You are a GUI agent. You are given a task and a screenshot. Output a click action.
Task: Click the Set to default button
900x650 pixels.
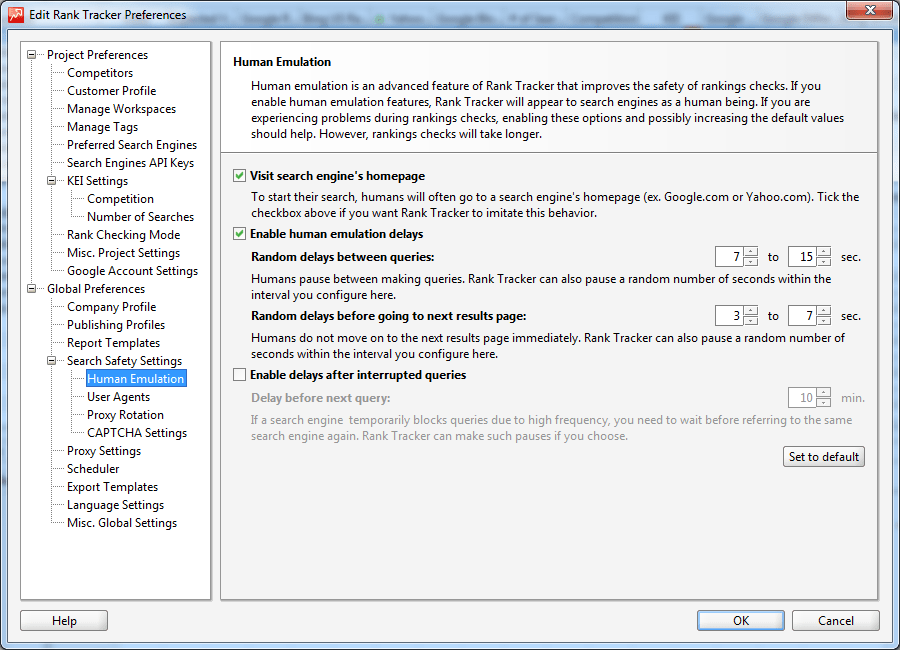(824, 456)
